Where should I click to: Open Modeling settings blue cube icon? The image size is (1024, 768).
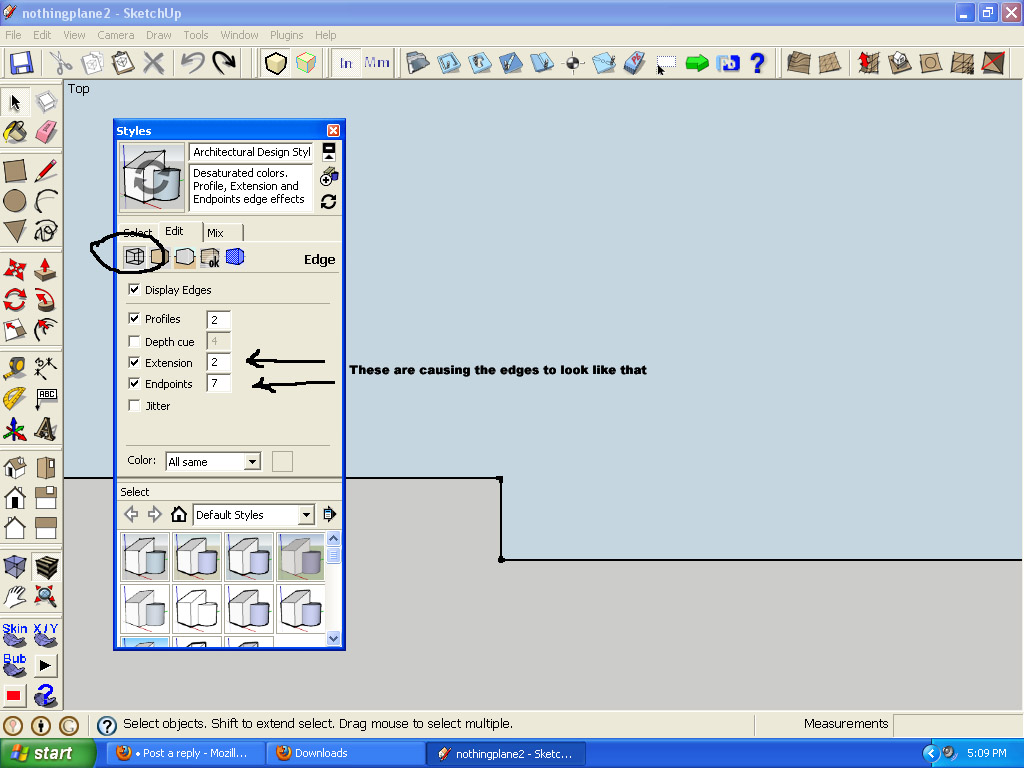click(x=234, y=257)
